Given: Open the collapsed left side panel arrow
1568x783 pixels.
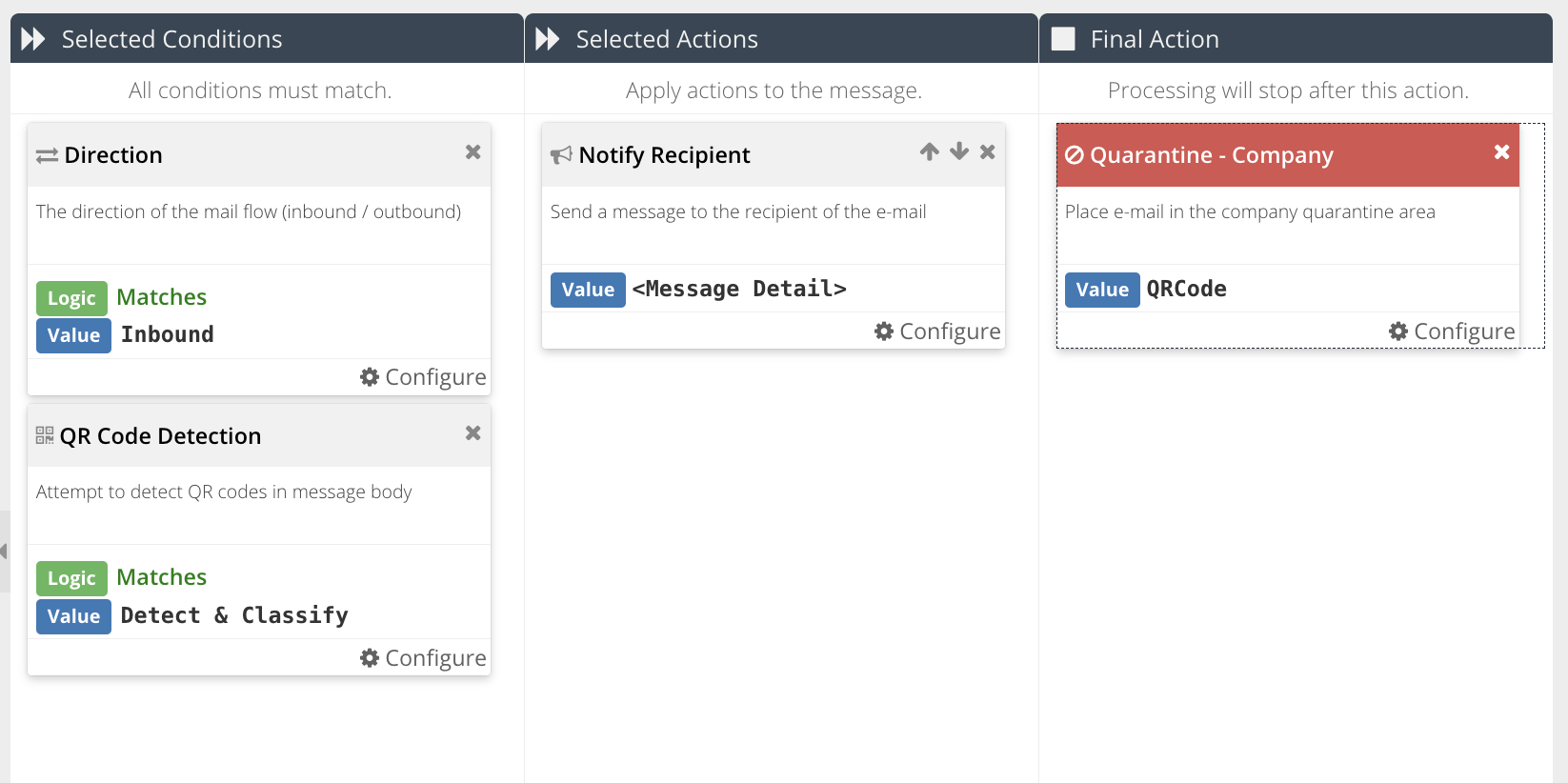Looking at the screenshot, I should pyautogui.click(x=4, y=552).
